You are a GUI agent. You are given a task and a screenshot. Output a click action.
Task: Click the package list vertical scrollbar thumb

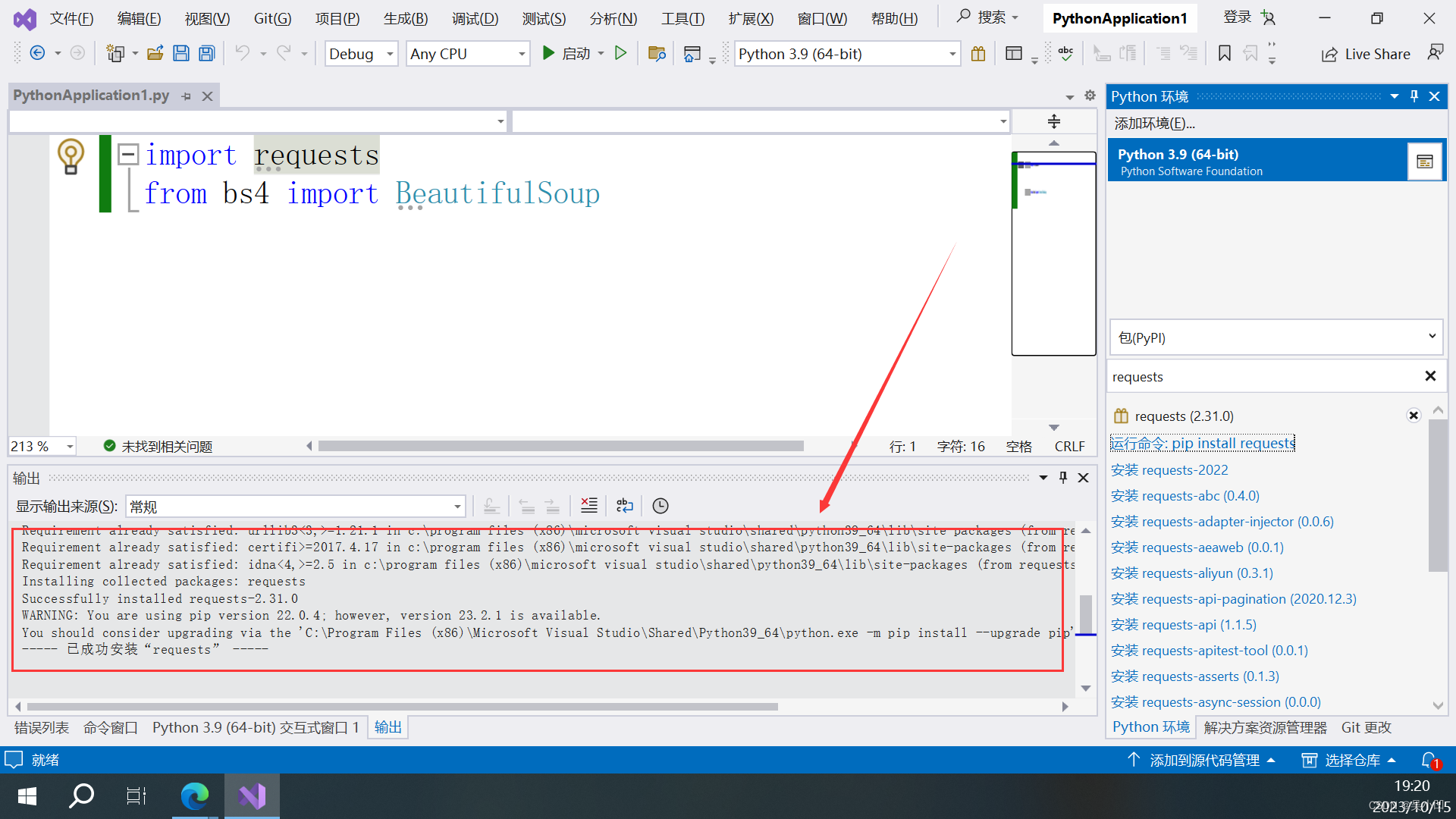1437,494
